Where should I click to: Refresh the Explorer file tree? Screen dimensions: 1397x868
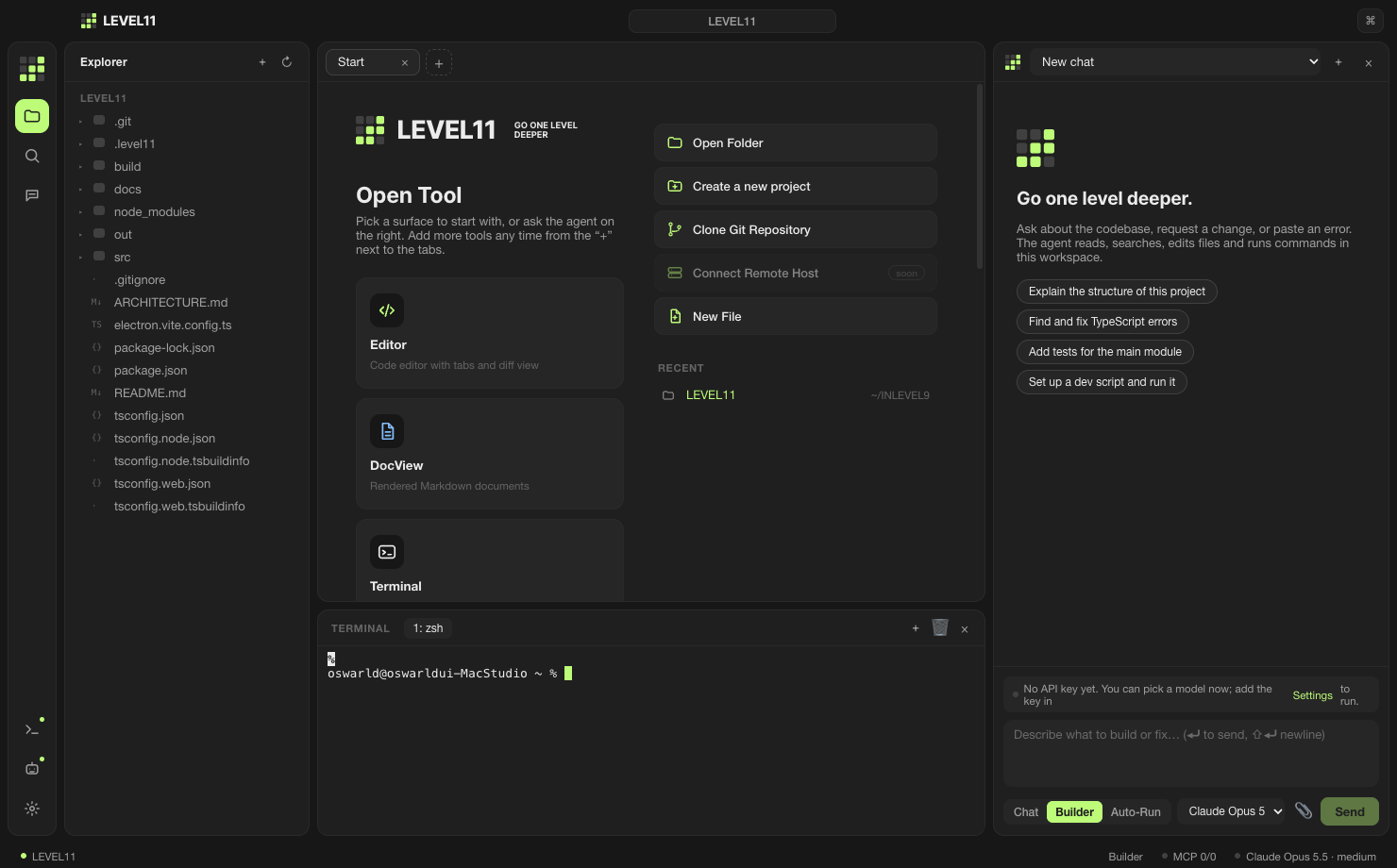pos(287,62)
